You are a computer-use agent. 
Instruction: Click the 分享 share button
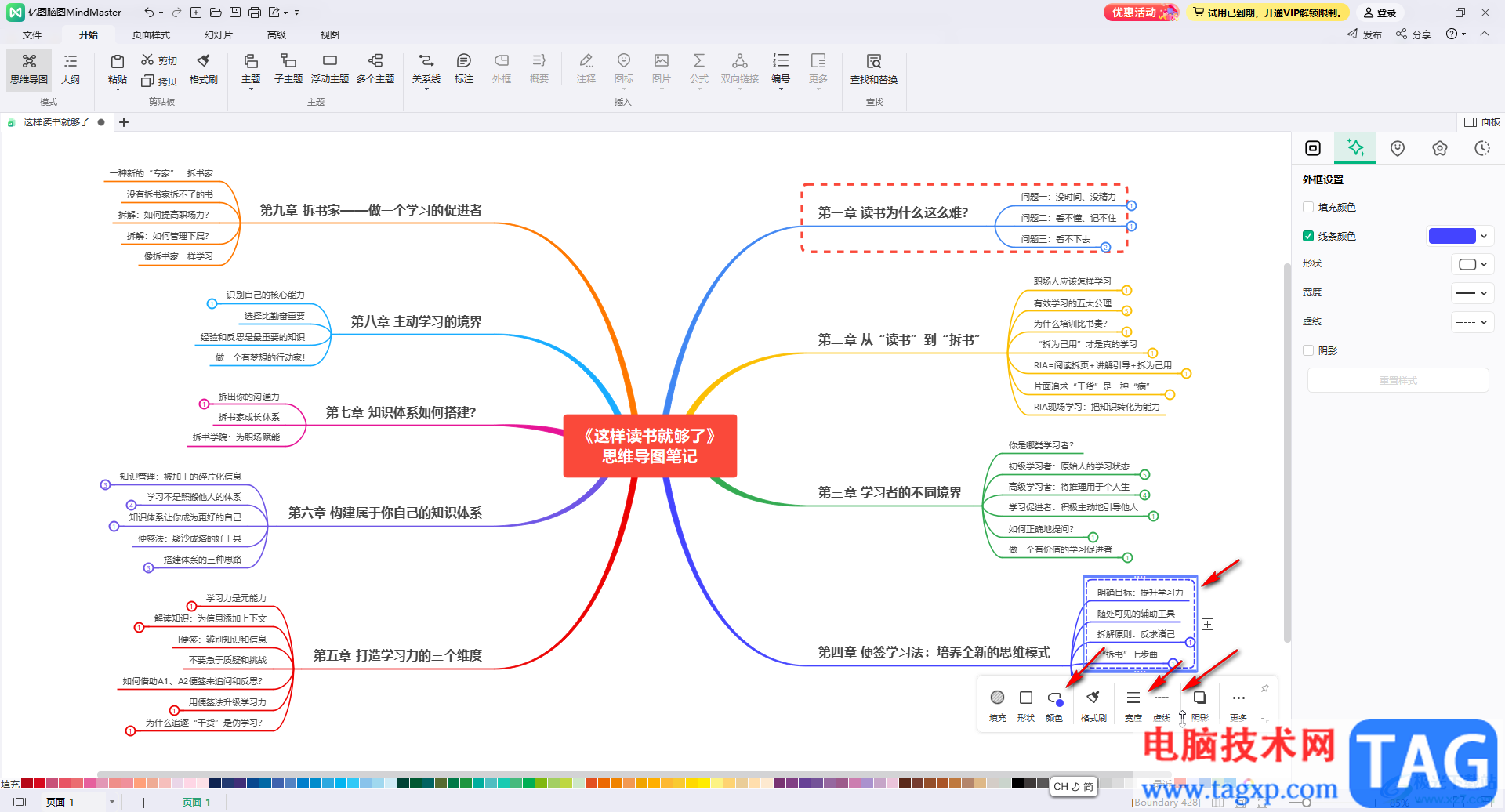pos(1414,34)
